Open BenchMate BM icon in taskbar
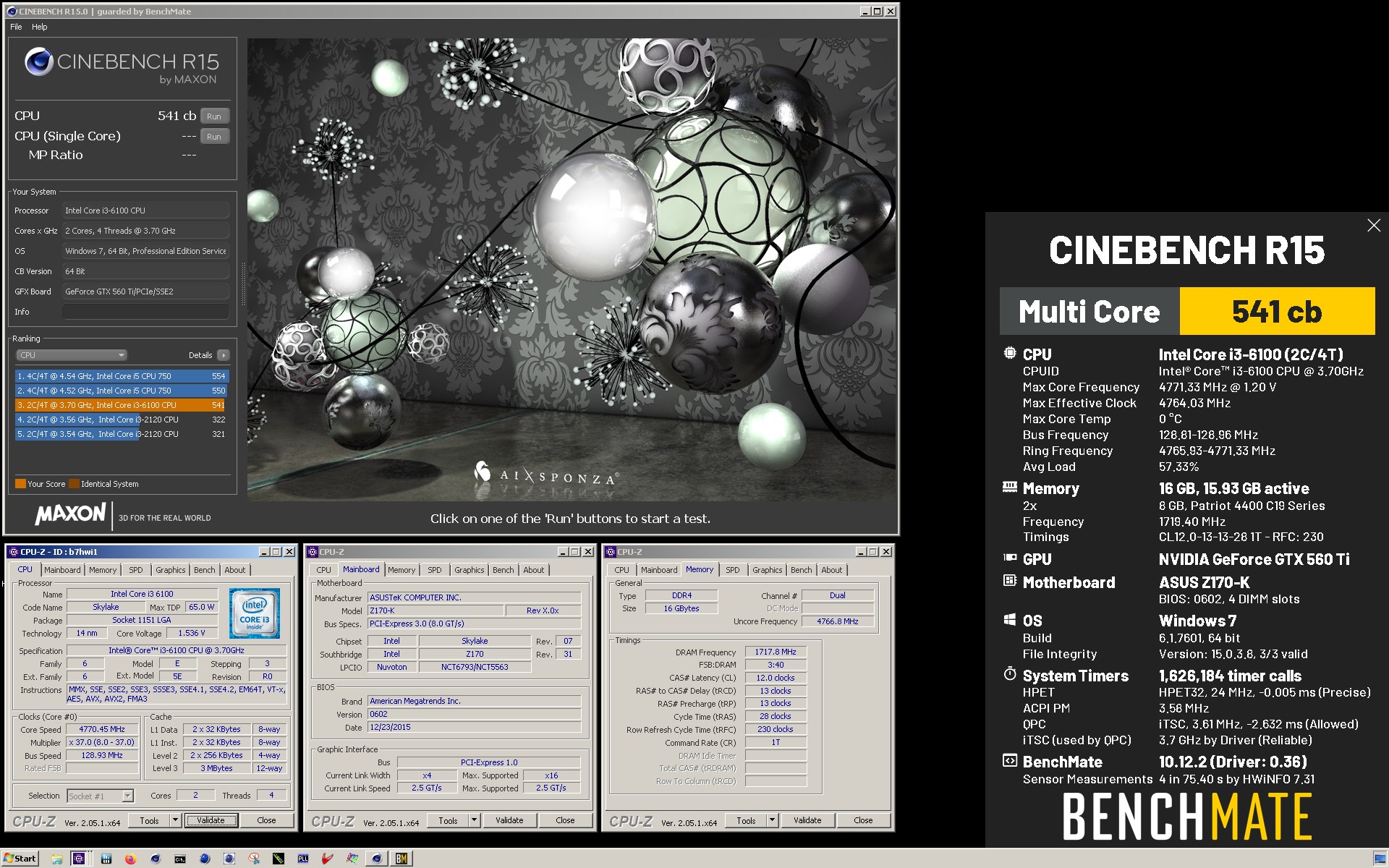 coord(402,859)
